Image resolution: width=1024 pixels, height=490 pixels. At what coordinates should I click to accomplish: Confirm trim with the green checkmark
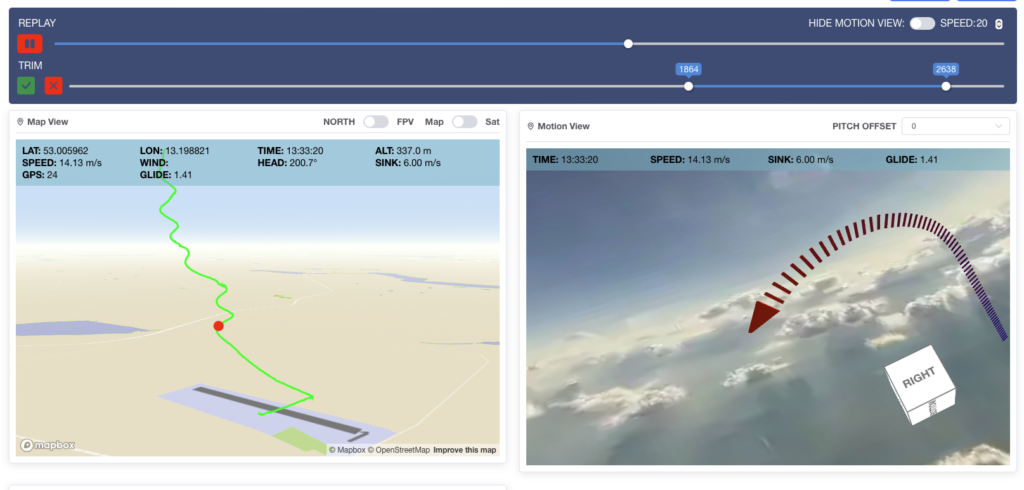pos(26,86)
